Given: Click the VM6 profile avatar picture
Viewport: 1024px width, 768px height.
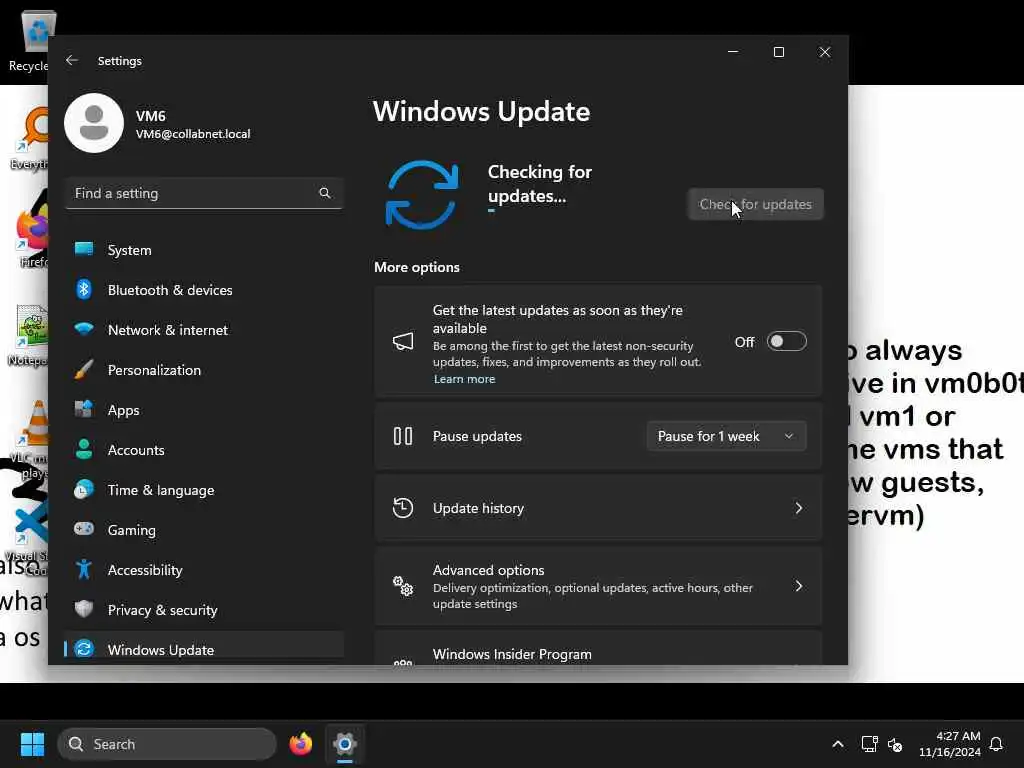Looking at the screenshot, I should pos(94,123).
